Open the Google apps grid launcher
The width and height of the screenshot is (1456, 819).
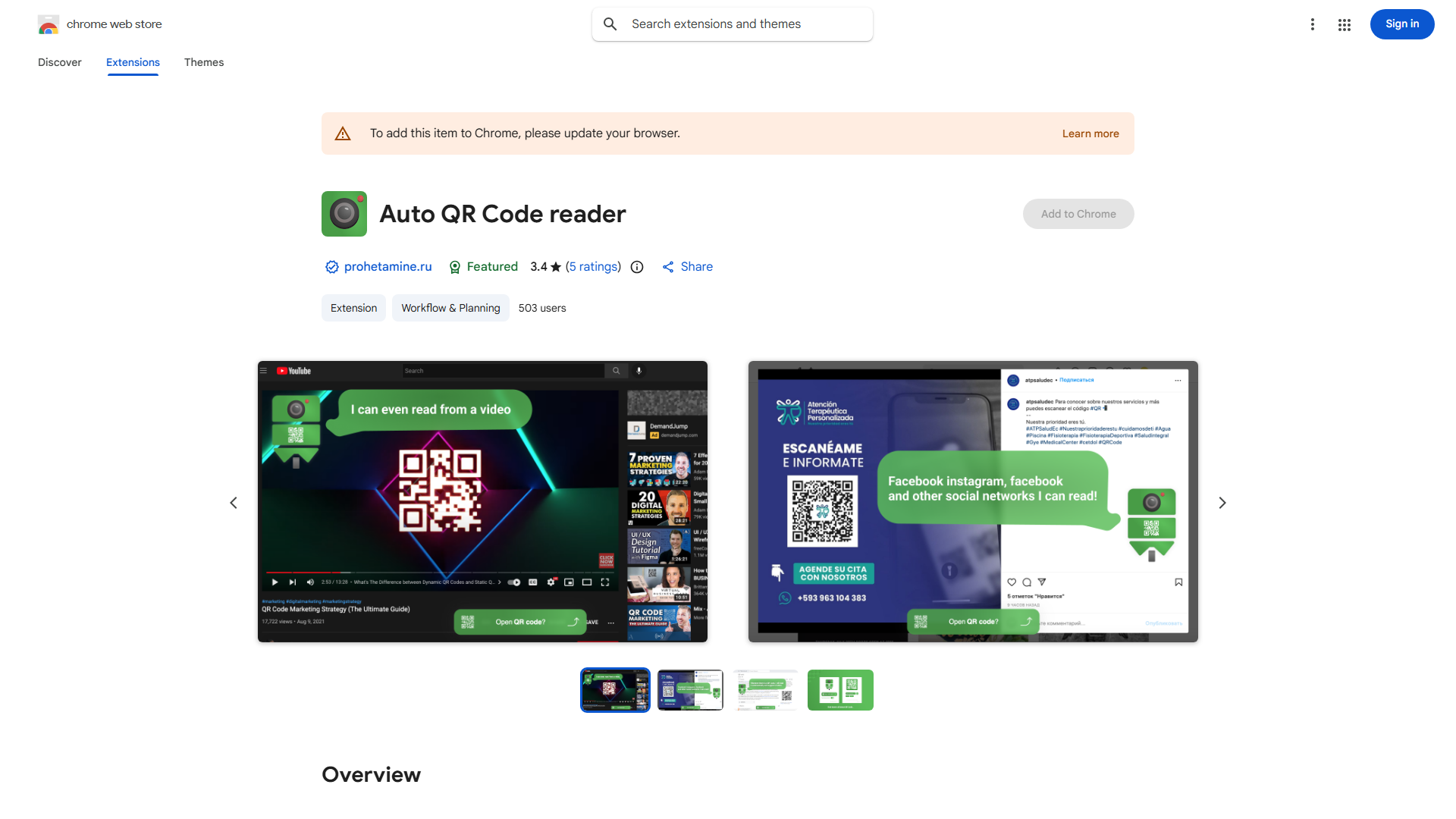pyautogui.click(x=1344, y=24)
